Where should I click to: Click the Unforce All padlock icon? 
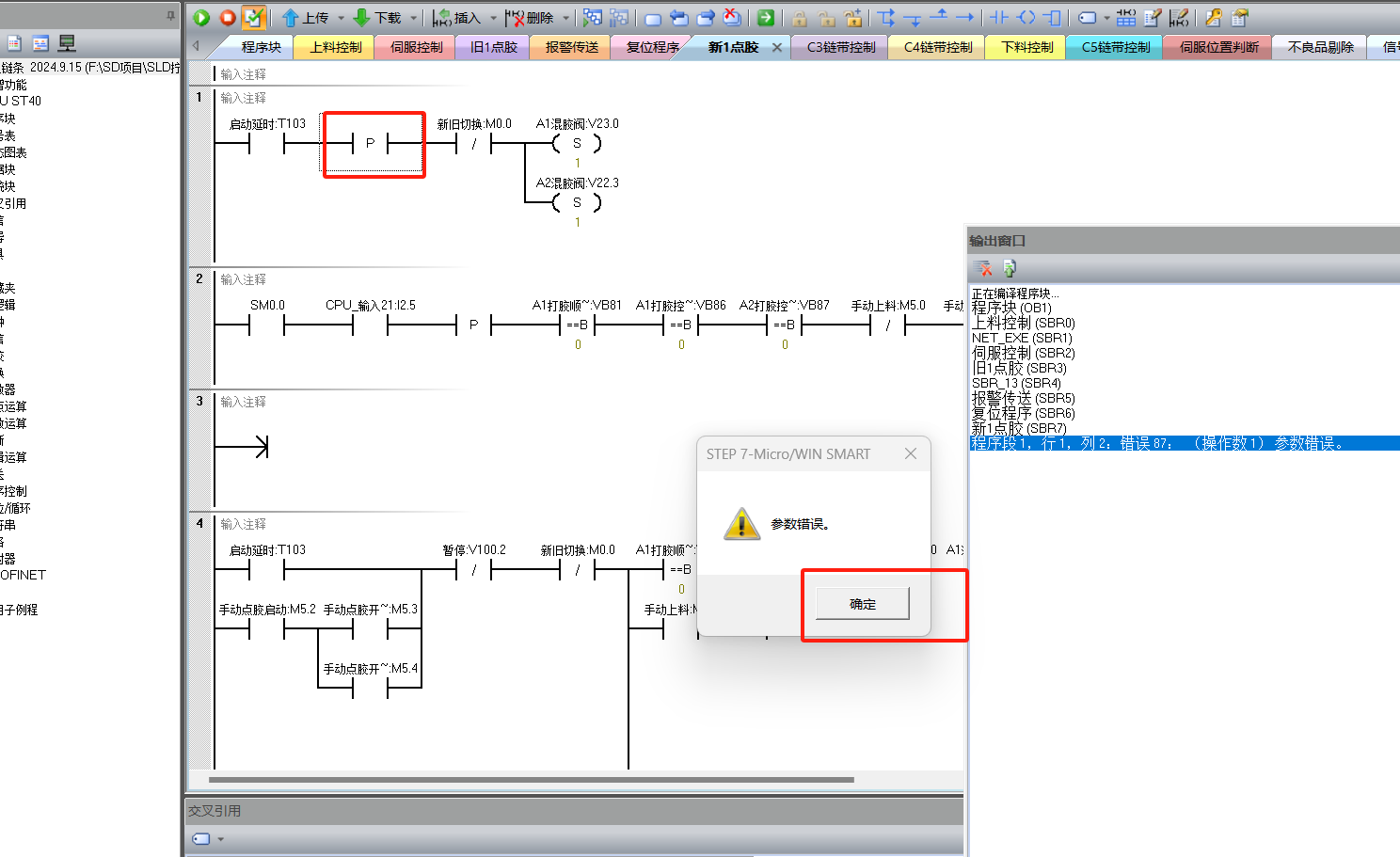point(853,18)
